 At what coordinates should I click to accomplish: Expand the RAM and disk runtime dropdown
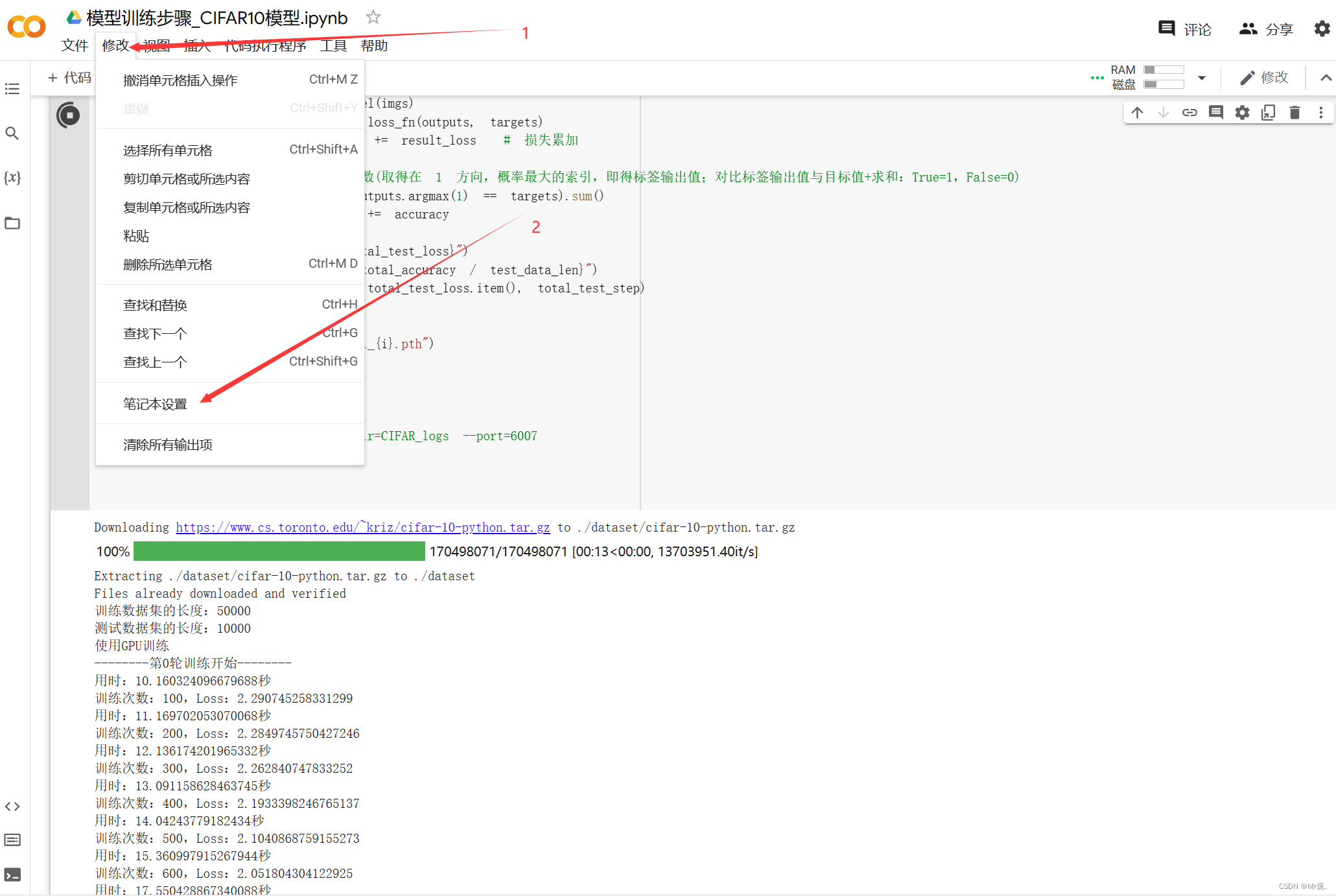pyautogui.click(x=1202, y=78)
